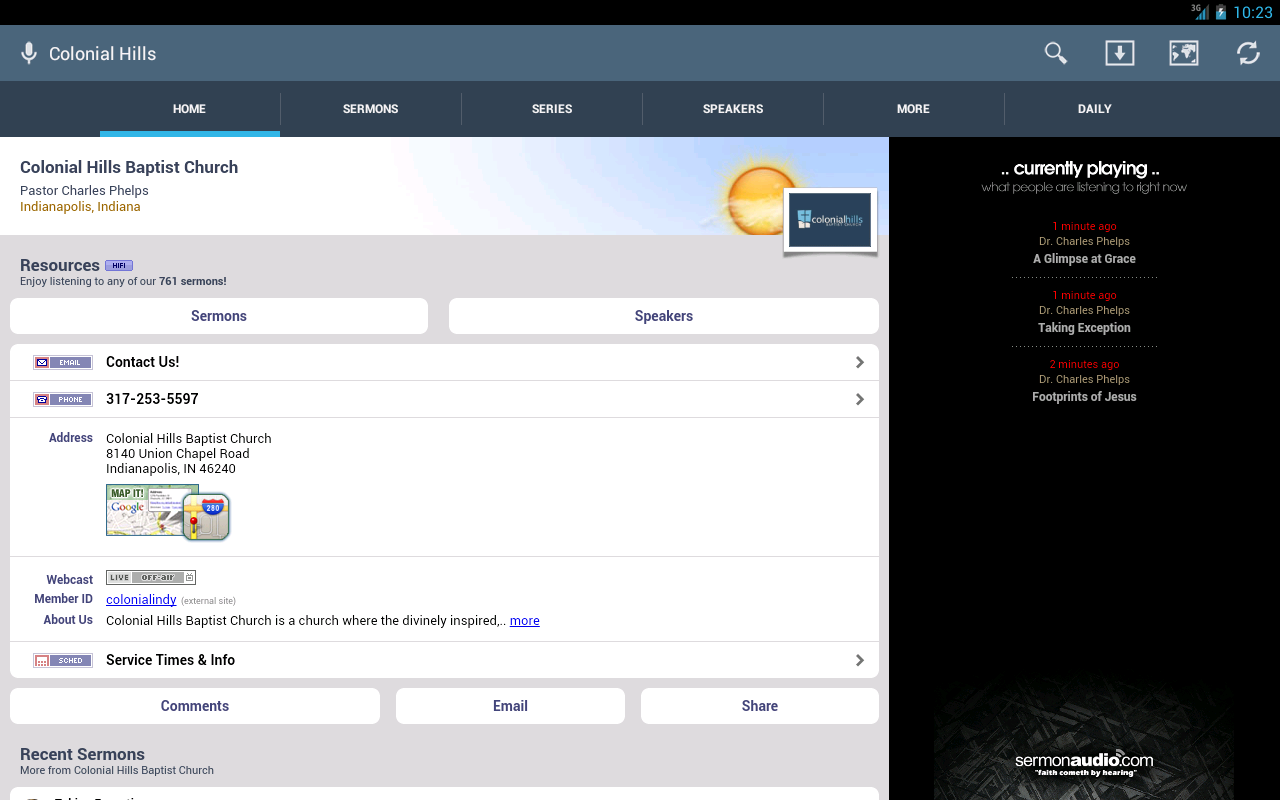Open the search magnifier icon
The image size is (1280, 800).
[x=1056, y=53]
